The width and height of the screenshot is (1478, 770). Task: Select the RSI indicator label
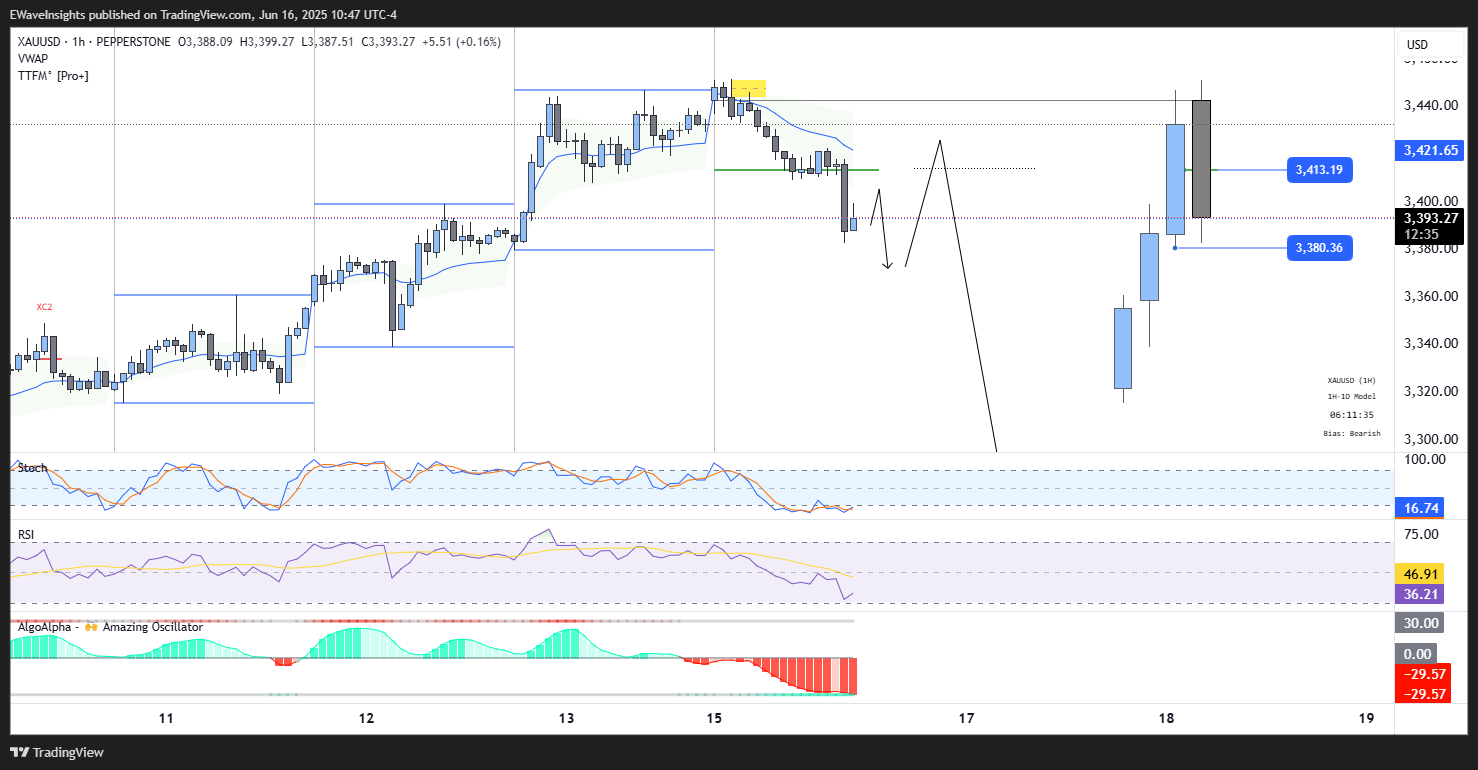27,535
